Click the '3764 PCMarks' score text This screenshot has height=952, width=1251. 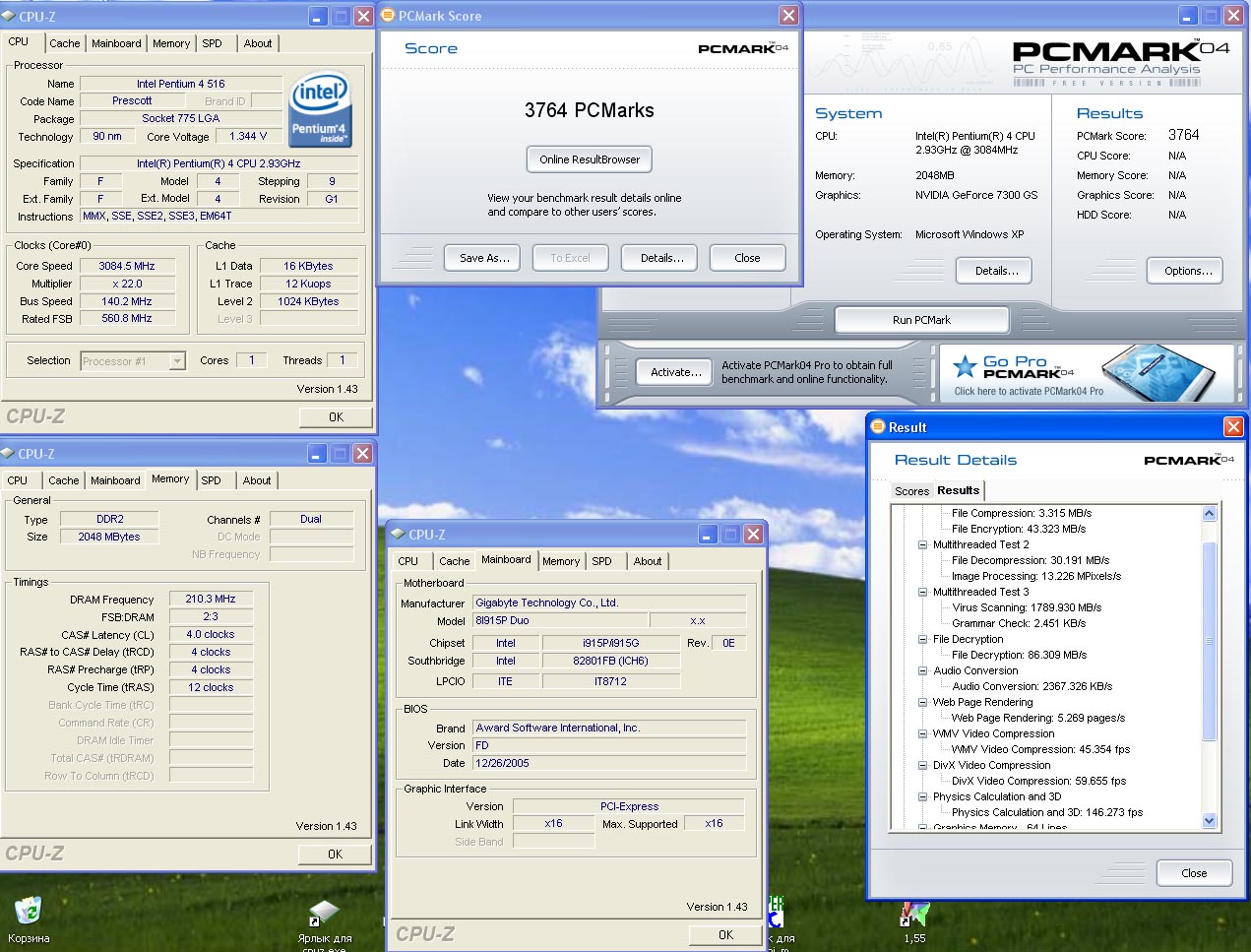[590, 110]
